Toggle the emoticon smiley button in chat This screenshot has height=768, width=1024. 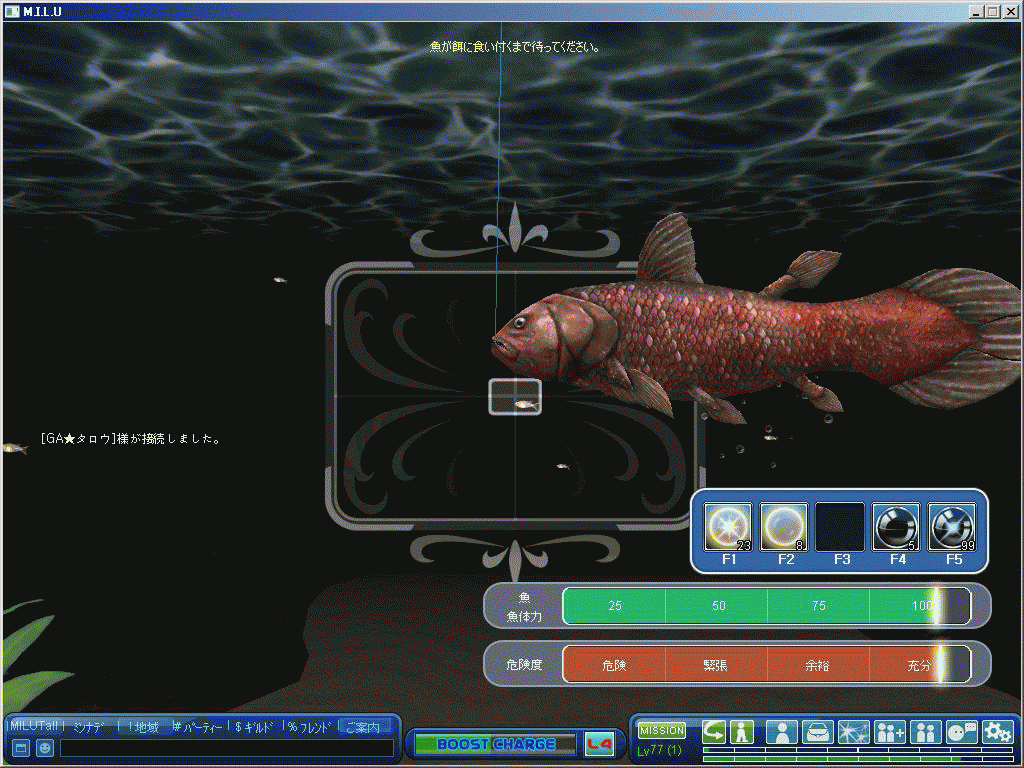click(x=45, y=748)
